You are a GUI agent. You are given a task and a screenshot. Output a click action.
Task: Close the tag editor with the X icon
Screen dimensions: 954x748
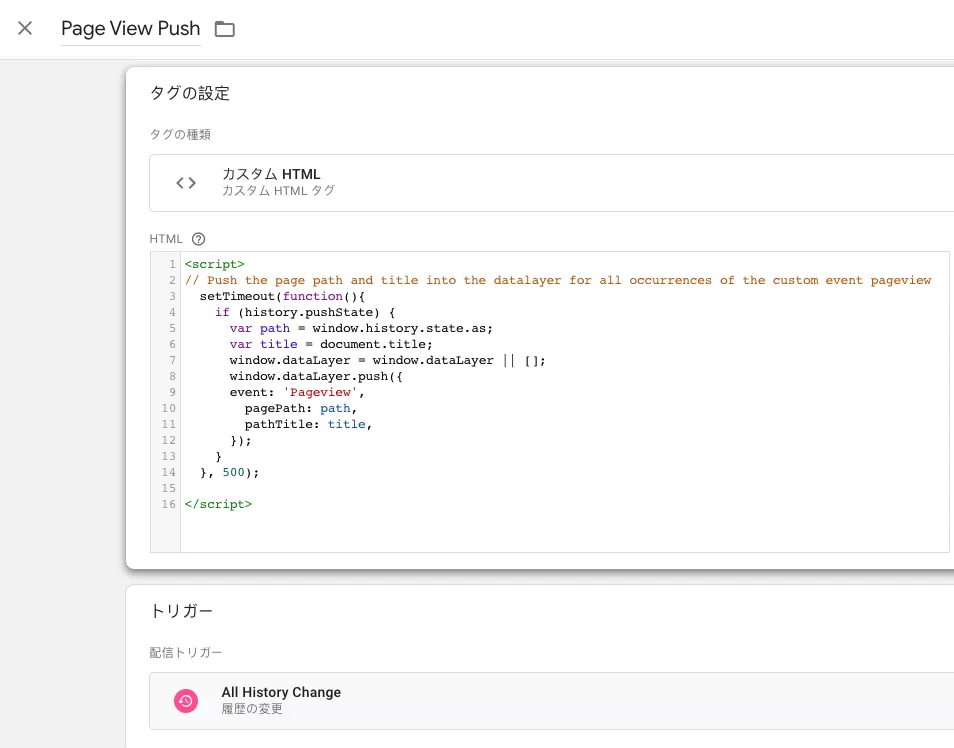pos(25,28)
